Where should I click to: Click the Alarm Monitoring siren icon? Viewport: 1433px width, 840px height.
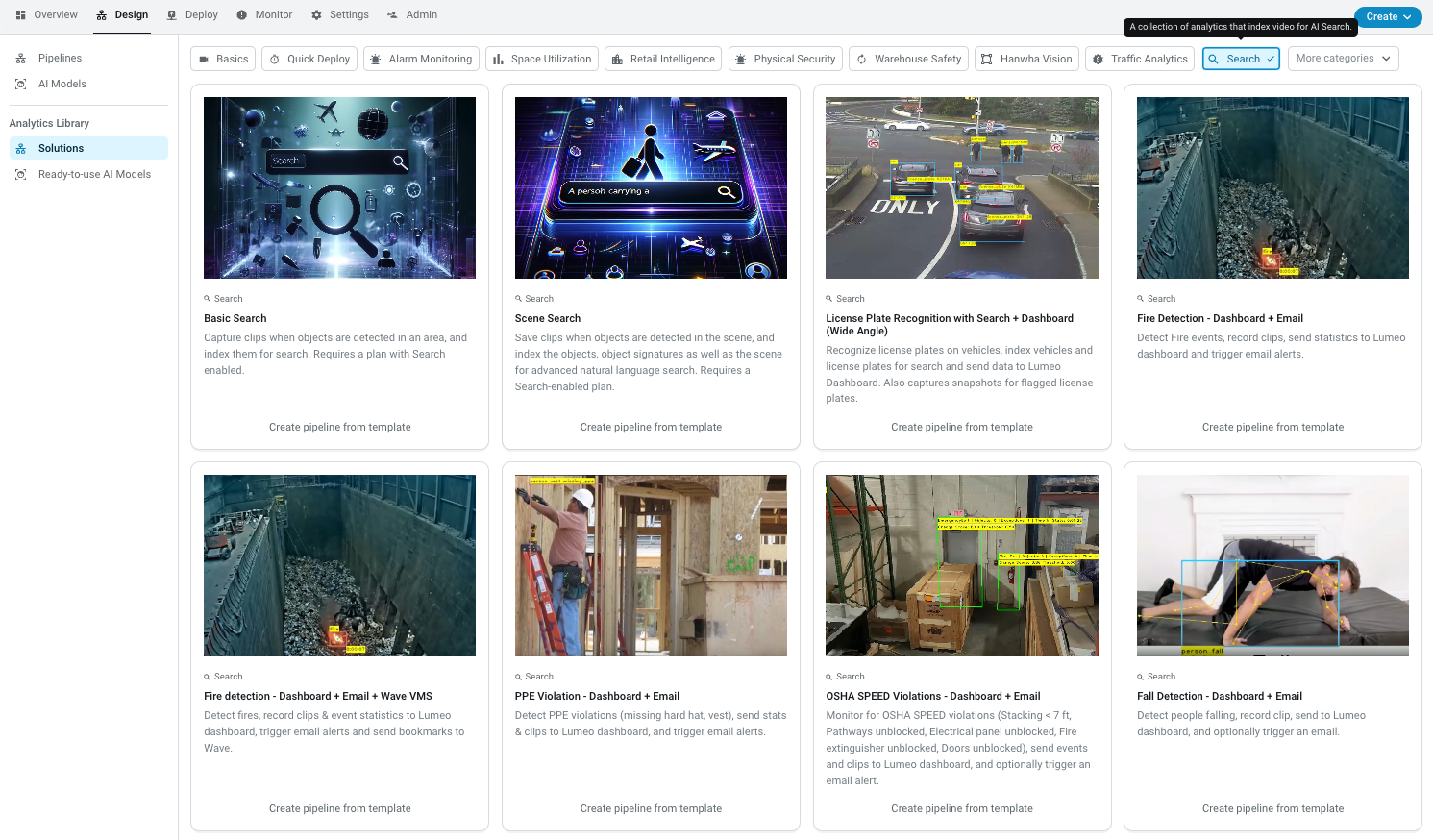377,60
